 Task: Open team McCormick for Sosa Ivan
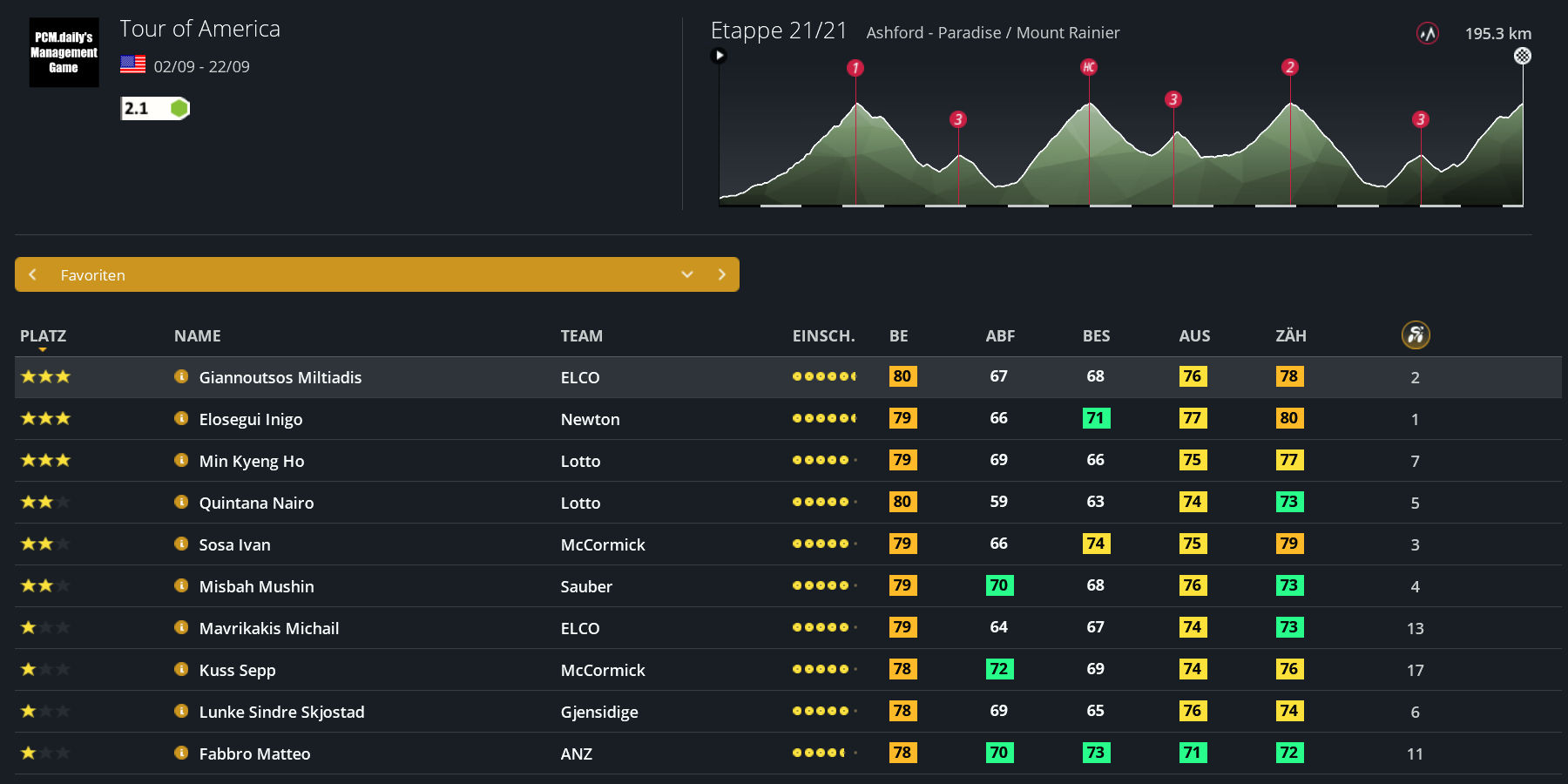click(602, 544)
